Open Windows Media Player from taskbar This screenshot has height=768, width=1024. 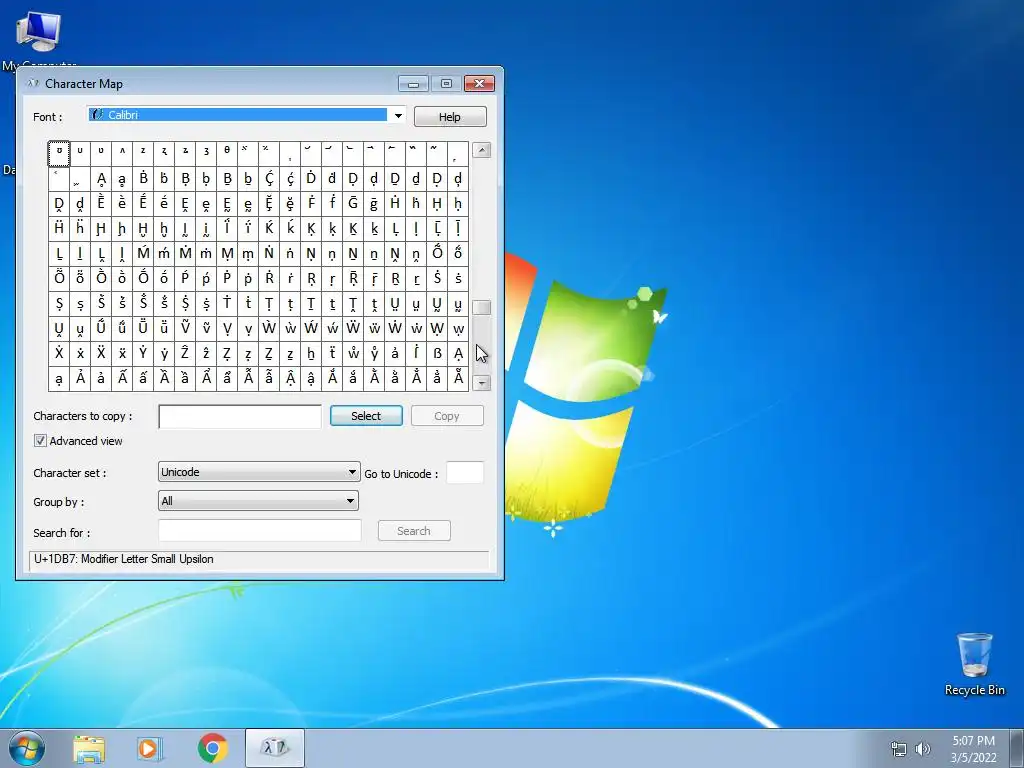150,749
